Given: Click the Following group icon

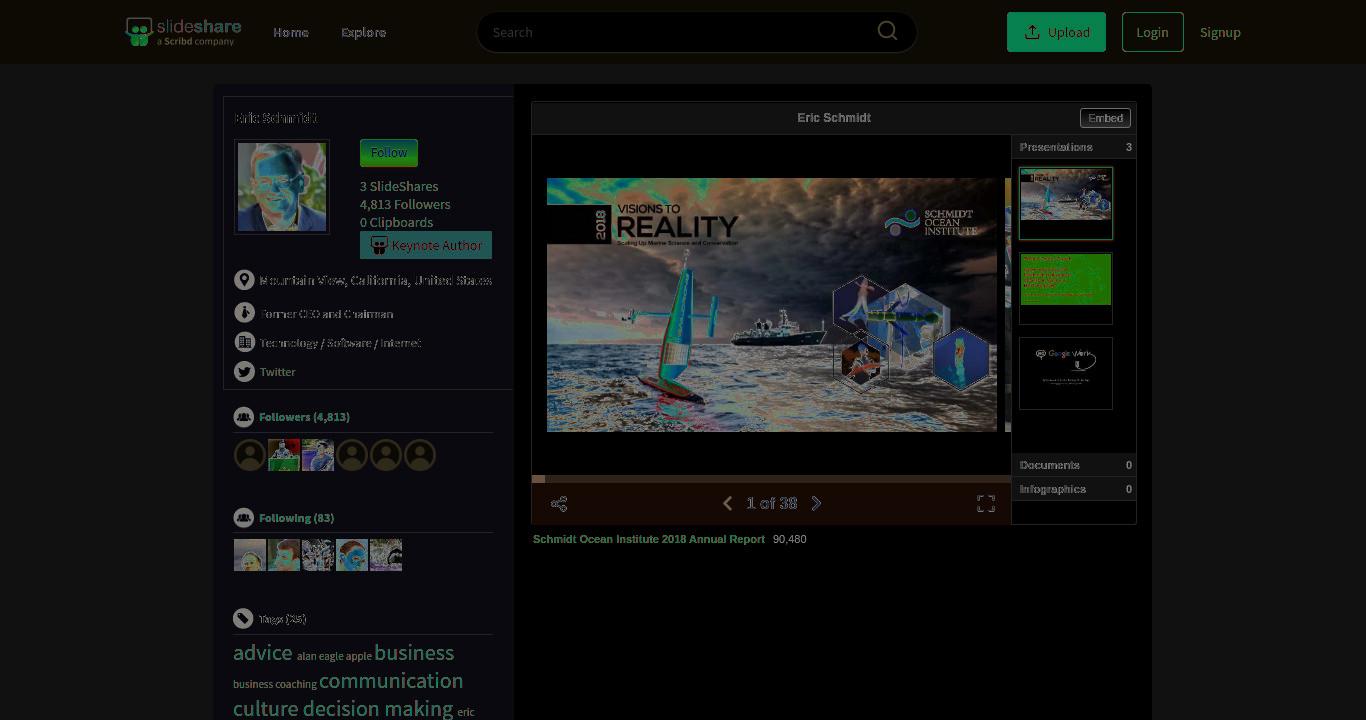Looking at the screenshot, I should click(243, 518).
